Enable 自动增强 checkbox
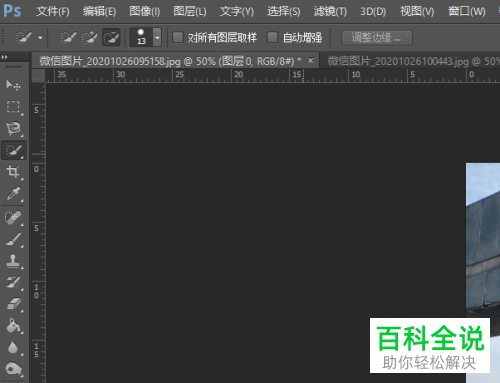The image size is (500, 383). [x=272, y=37]
